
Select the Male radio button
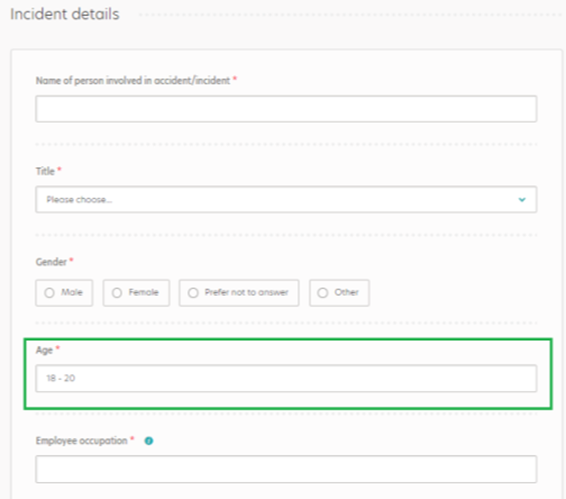pyautogui.click(x=49, y=292)
